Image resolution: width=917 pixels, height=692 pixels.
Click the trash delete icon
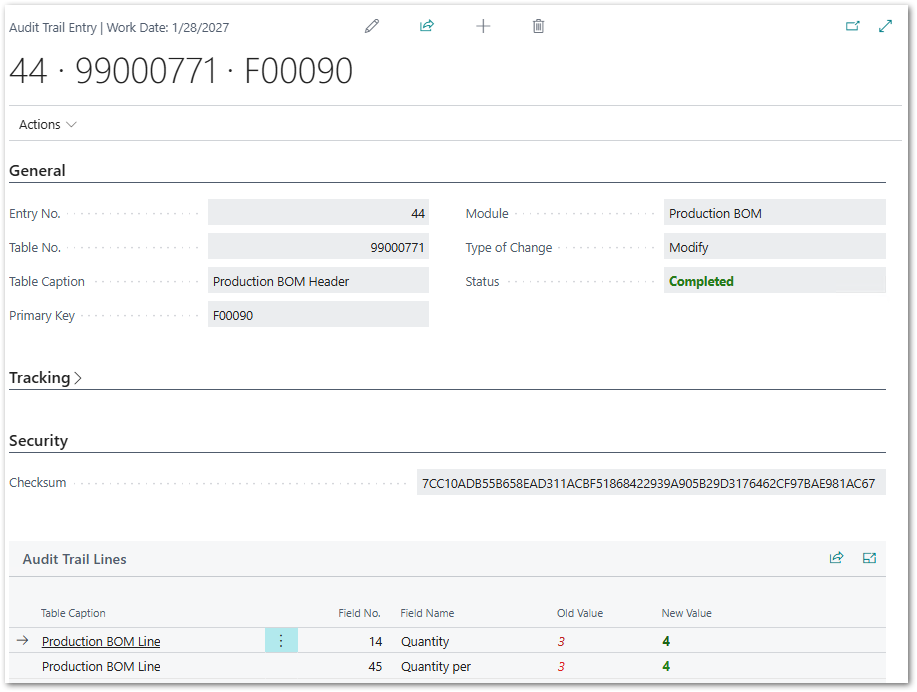(x=538, y=27)
